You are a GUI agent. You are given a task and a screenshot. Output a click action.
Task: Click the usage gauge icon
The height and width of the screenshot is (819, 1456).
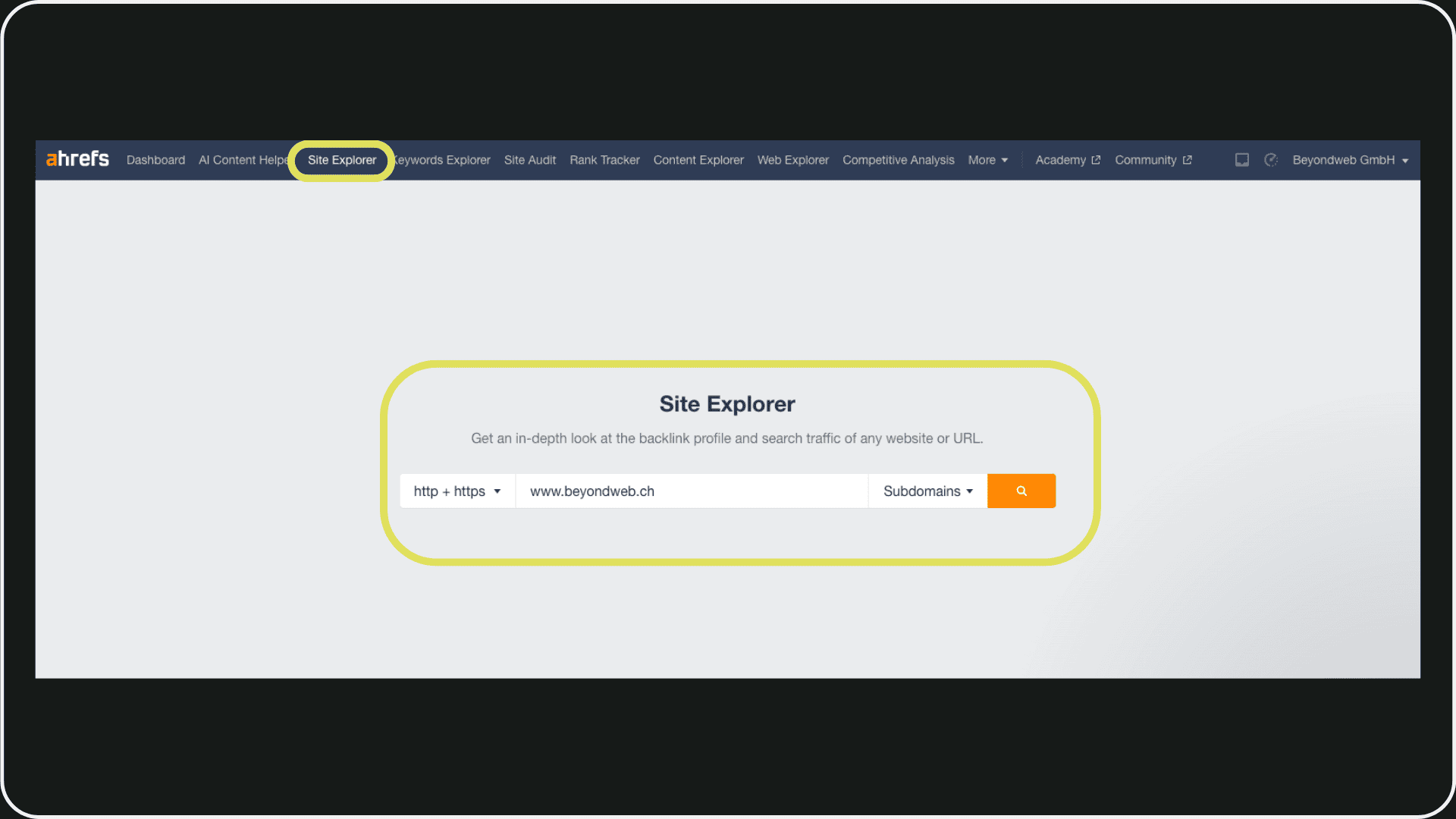(x=1272, y=160)
